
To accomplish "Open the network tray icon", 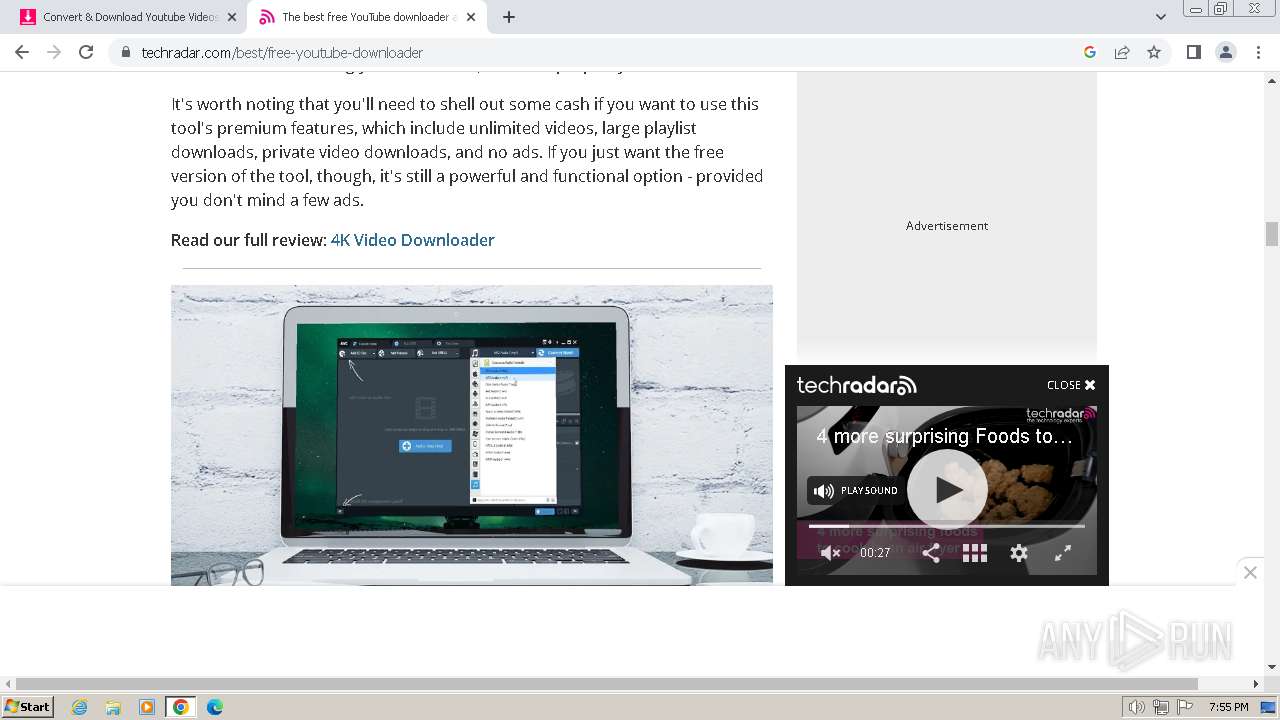I will (x=1161, y=707).
